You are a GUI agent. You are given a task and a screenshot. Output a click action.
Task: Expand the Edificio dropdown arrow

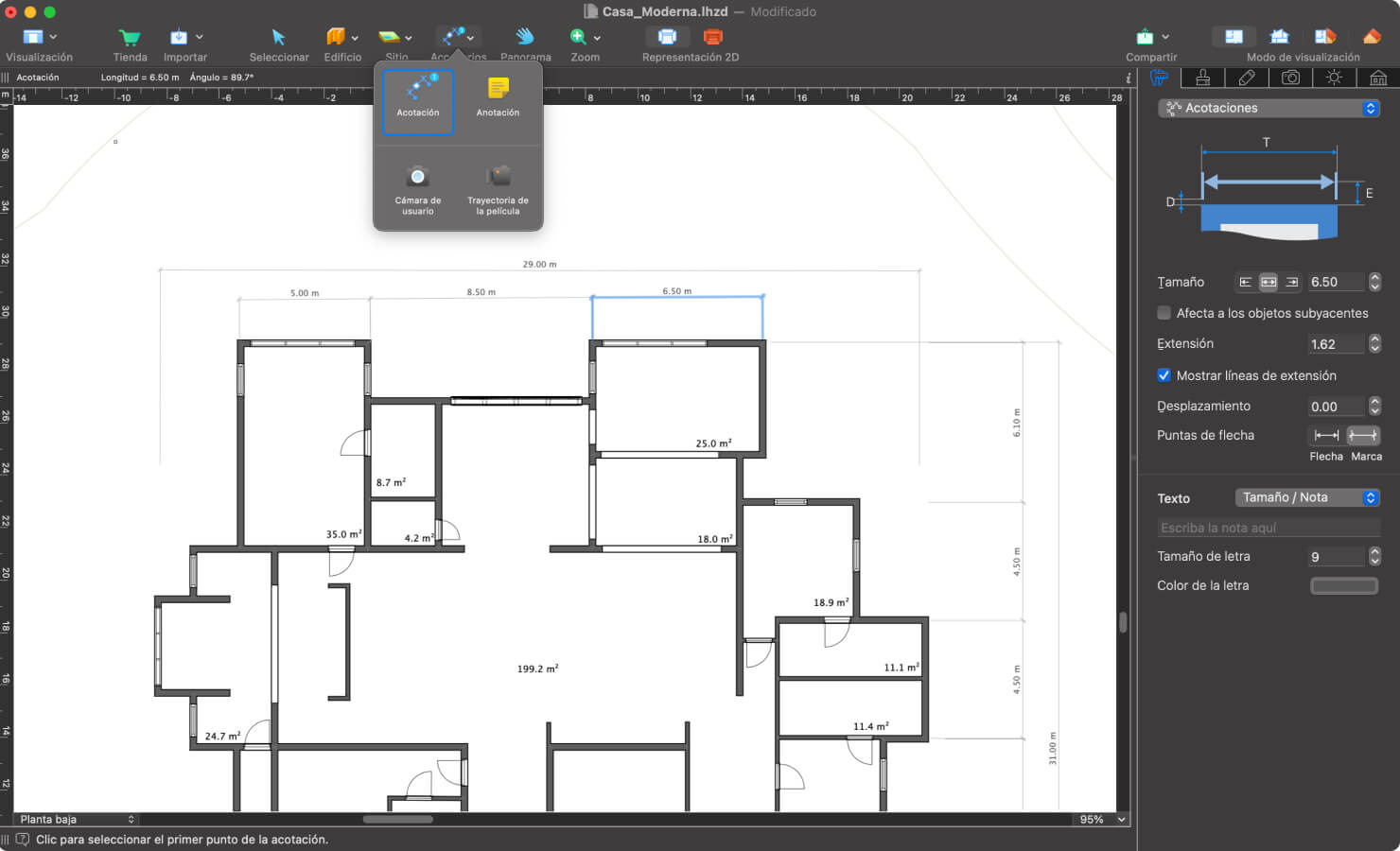(355, 39)
